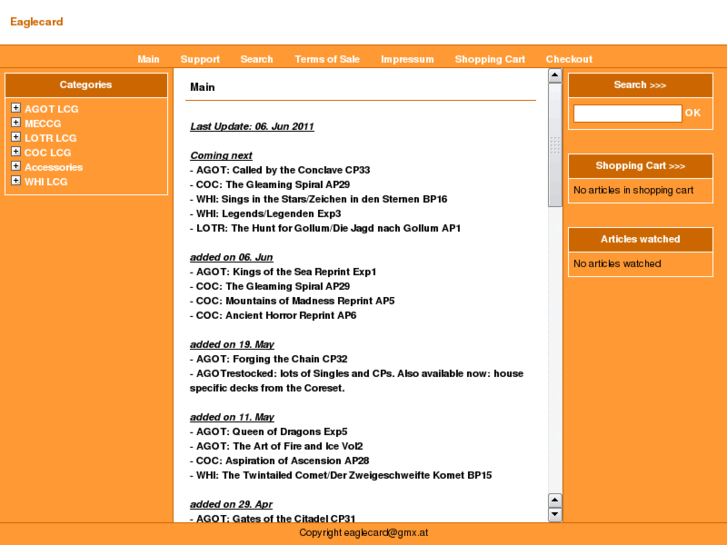Screen dimensions: 727x545
Task: Open the COC LCG category link
Action: click(48, 153)
